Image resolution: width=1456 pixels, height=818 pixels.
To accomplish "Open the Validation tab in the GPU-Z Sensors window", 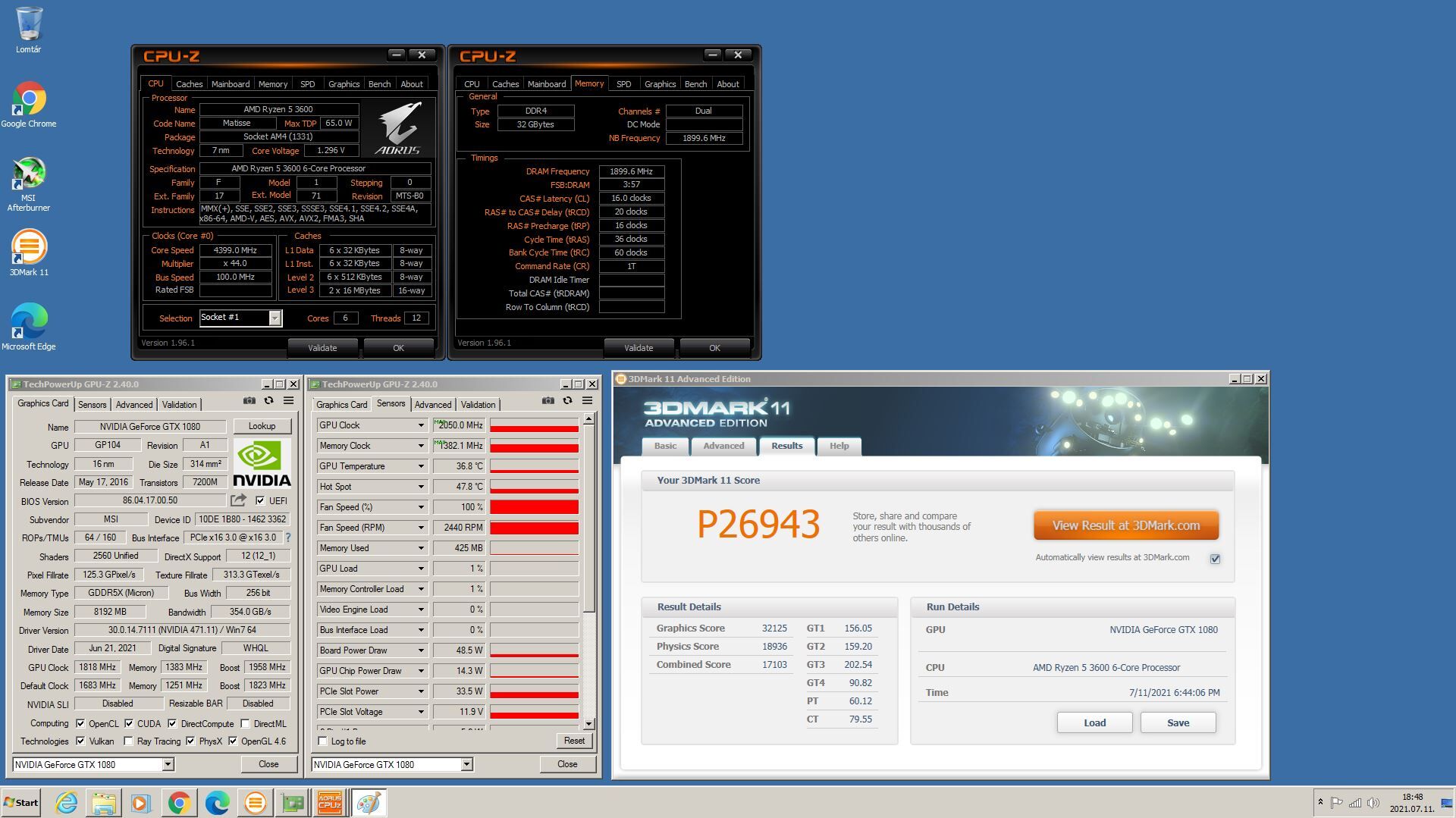I will coord(478,405).
